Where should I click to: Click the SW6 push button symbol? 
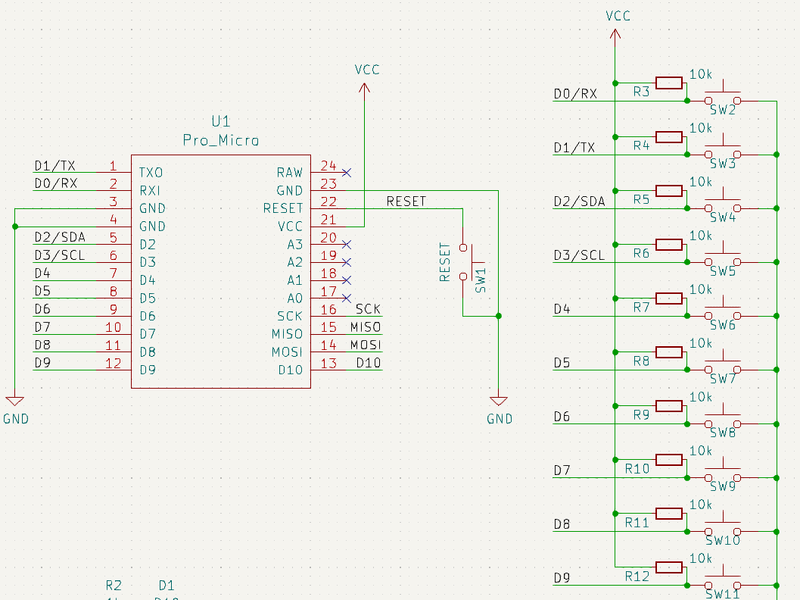pos(722,316)
